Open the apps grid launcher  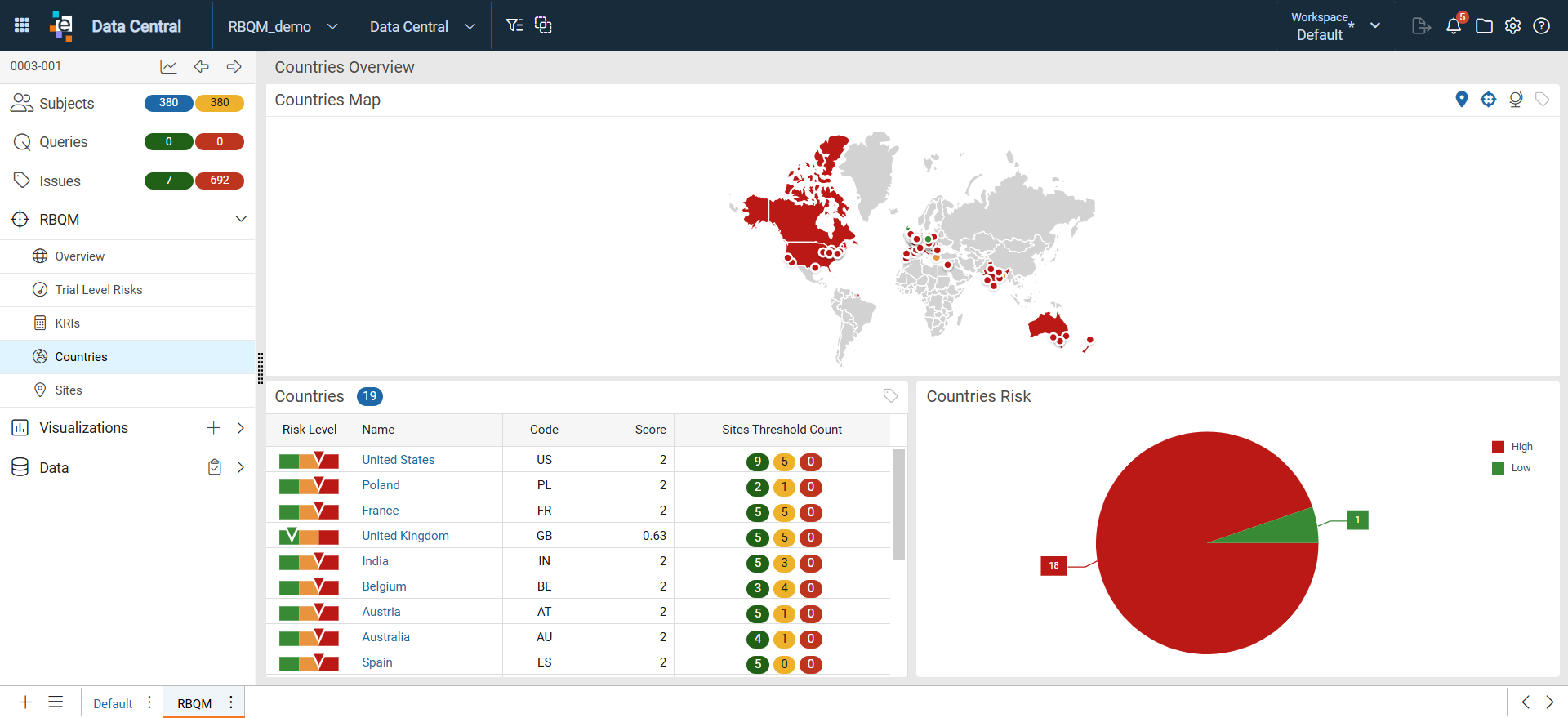point(22,25)
